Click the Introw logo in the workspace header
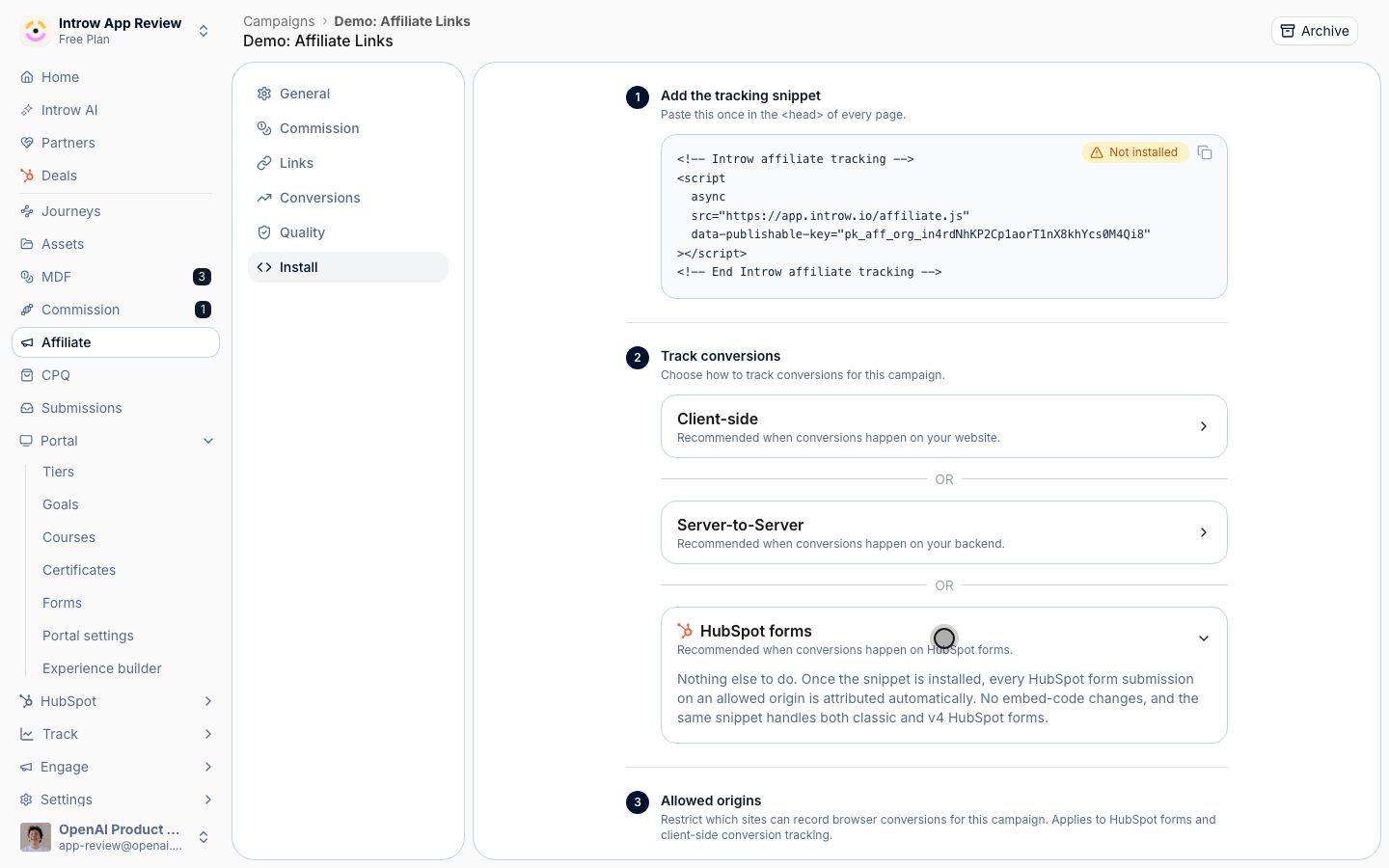The image size is (1389, 868). click(36, 31)
